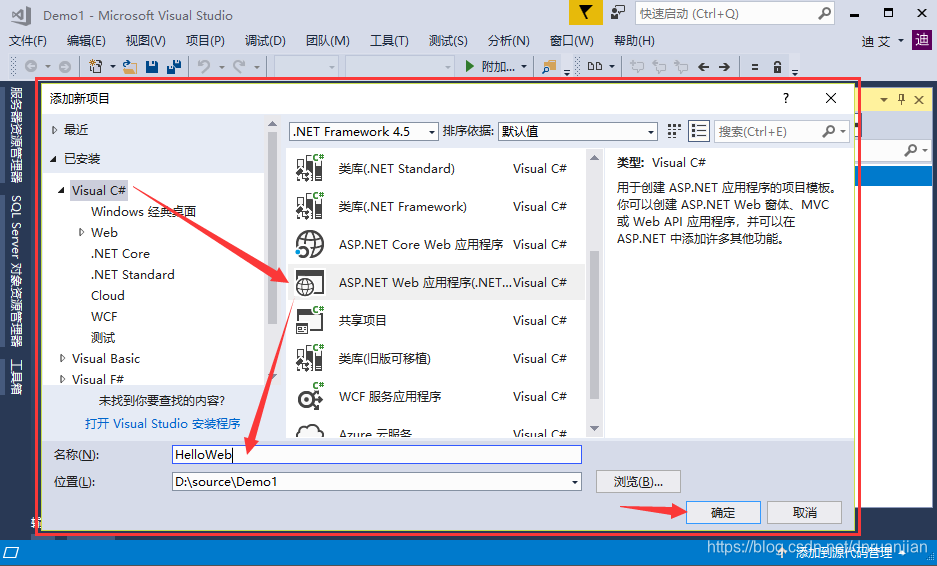937x566 pixels.
Task: Open the location path dropdown arrow
Action: [x=574, y=482]
